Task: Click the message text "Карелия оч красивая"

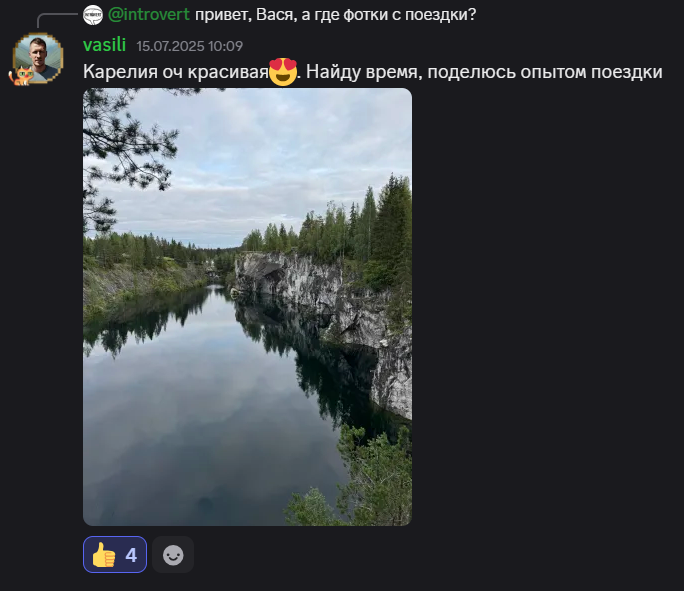Action: point(175,72)
